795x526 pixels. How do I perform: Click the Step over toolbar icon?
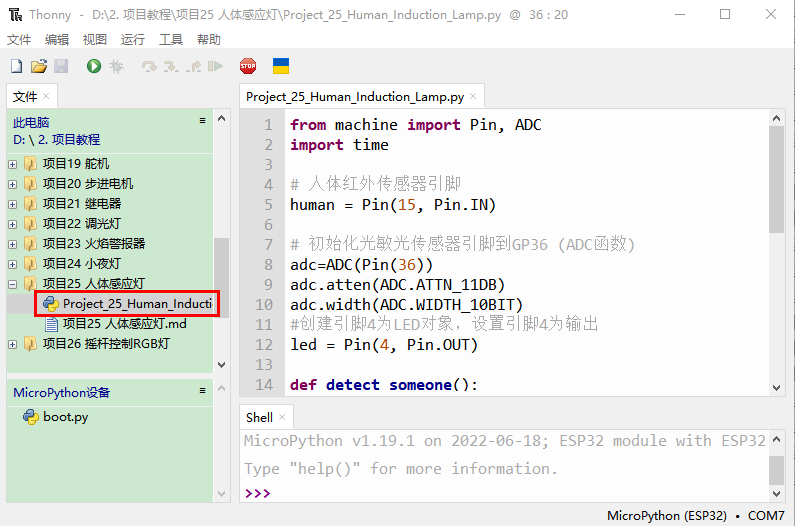149,66
